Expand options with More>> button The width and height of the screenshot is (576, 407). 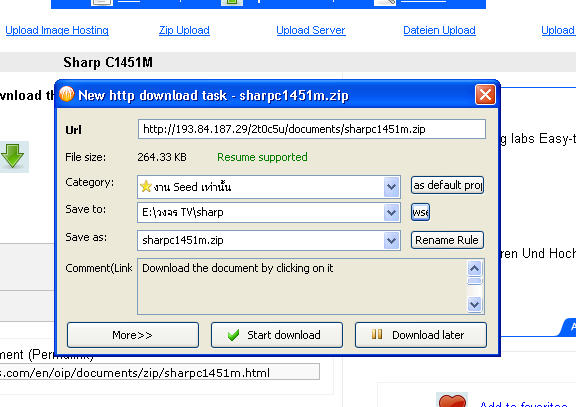tap(133, 335)
